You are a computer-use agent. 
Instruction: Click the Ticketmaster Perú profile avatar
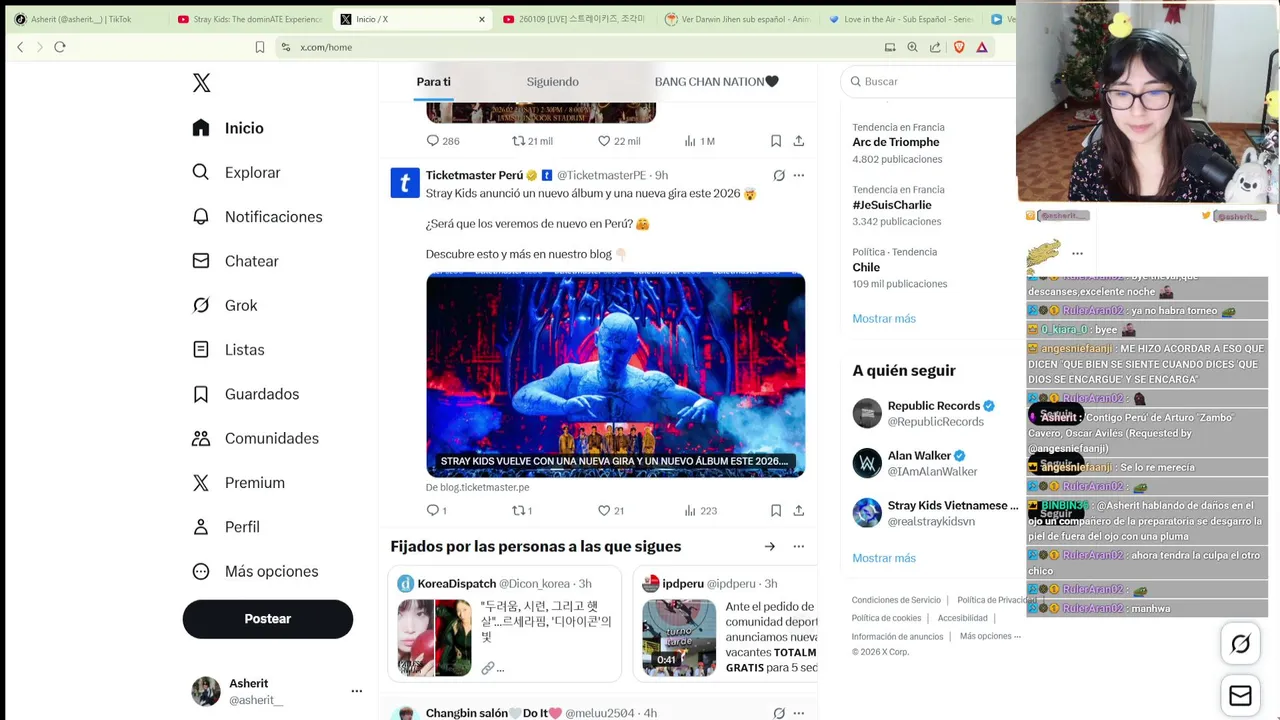(405, 183)
